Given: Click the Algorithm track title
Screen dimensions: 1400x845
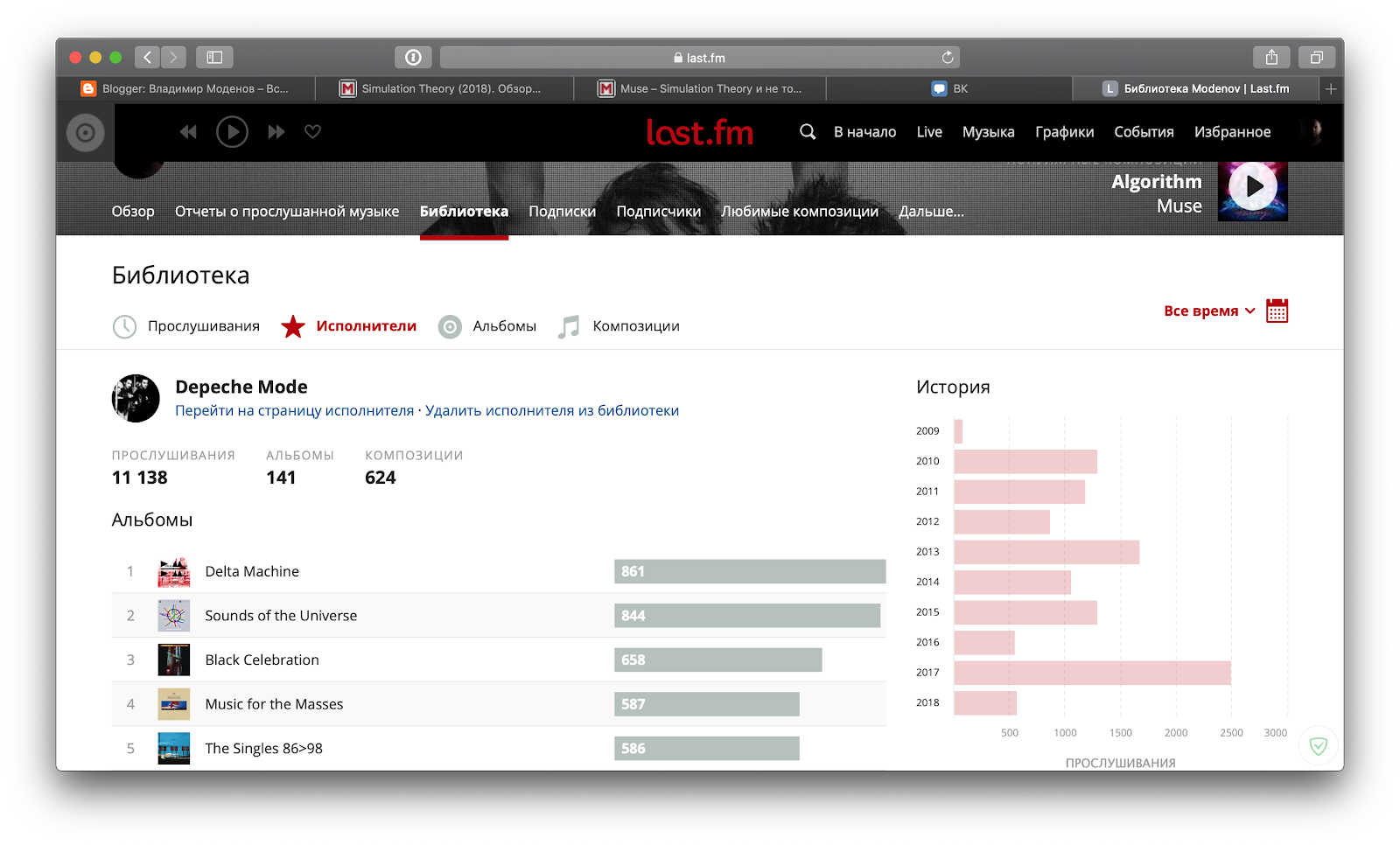Looking at the screenshot, I should click(x=1157, y=182).
